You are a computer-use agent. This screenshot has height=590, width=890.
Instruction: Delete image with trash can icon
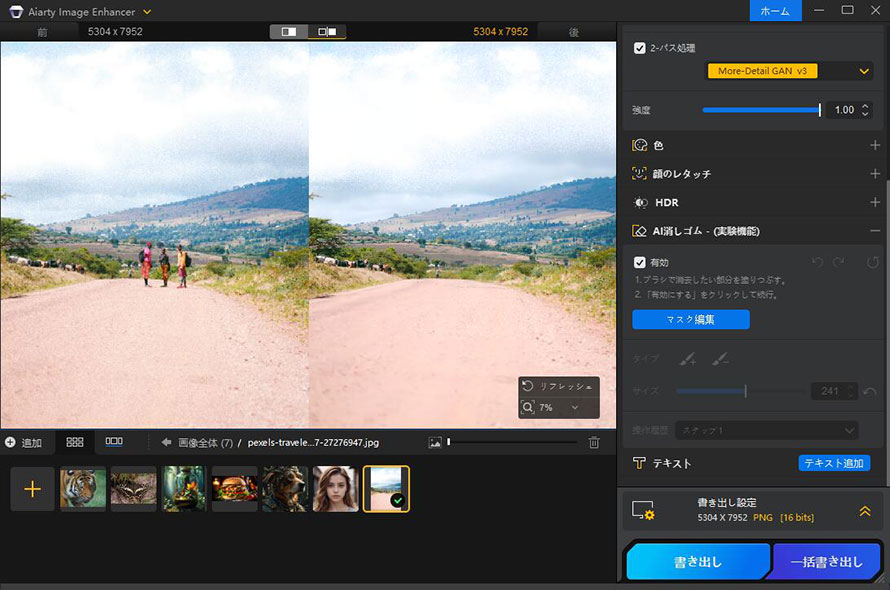[594, 442]
